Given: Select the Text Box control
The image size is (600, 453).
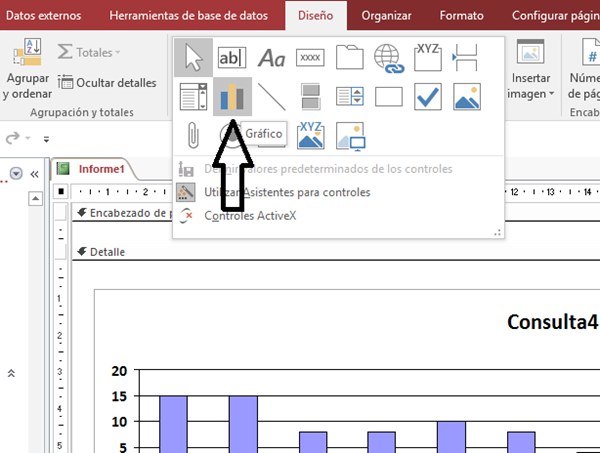Looking at the screenshot, I should tap(232, 58).
